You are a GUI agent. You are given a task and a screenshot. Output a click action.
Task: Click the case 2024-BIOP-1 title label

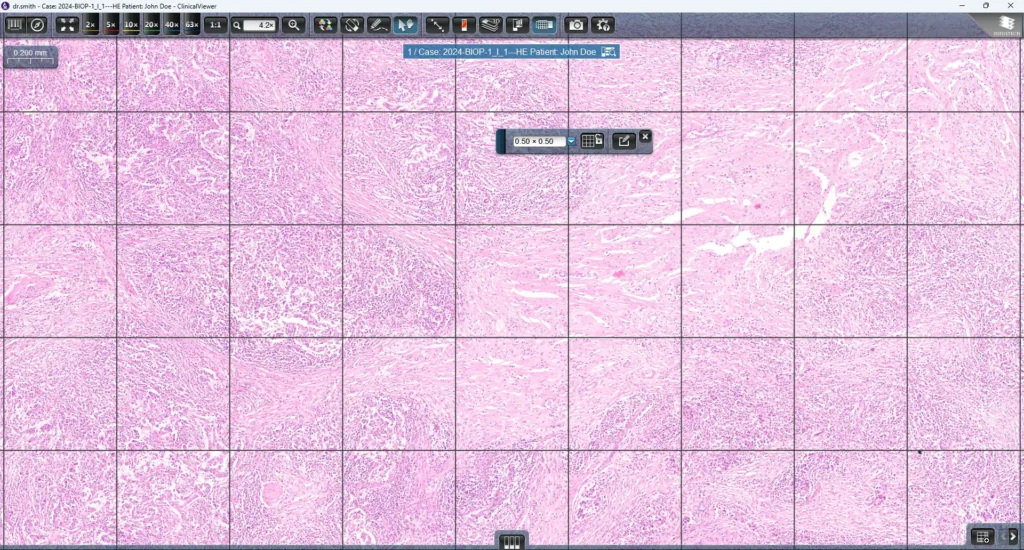coord(502,52)
